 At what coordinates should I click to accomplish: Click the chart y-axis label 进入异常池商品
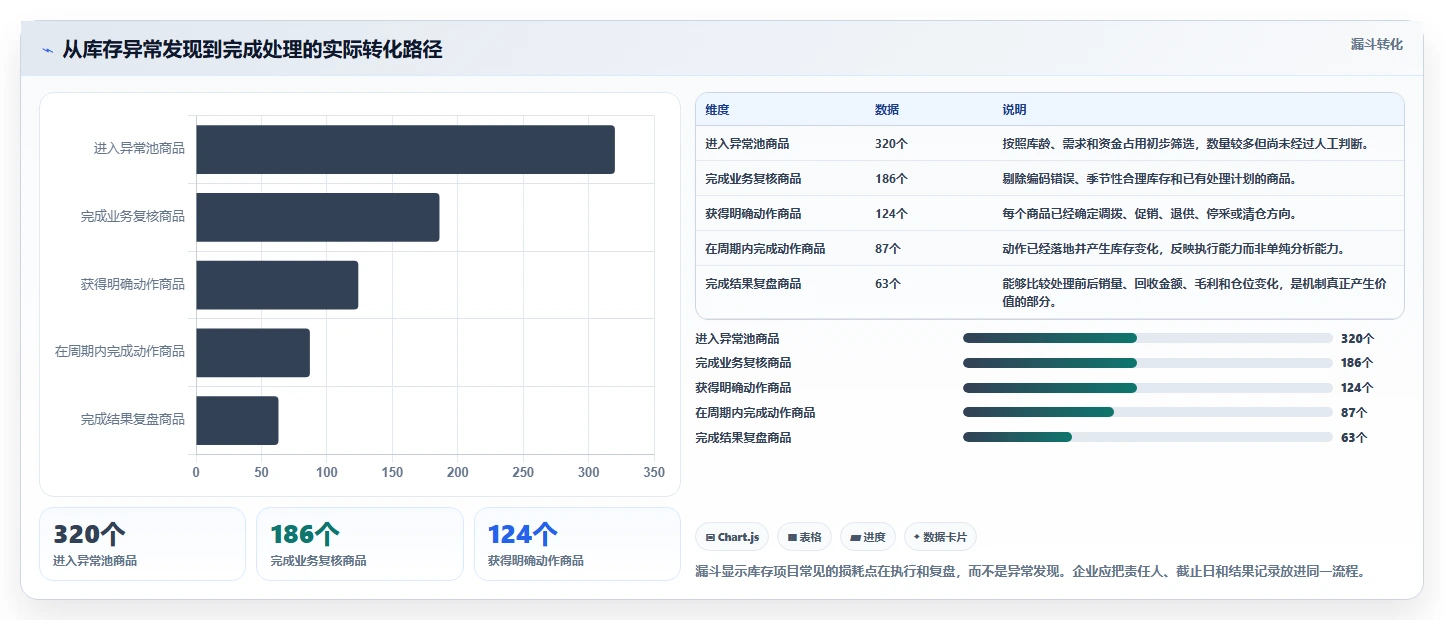point(139,149)
